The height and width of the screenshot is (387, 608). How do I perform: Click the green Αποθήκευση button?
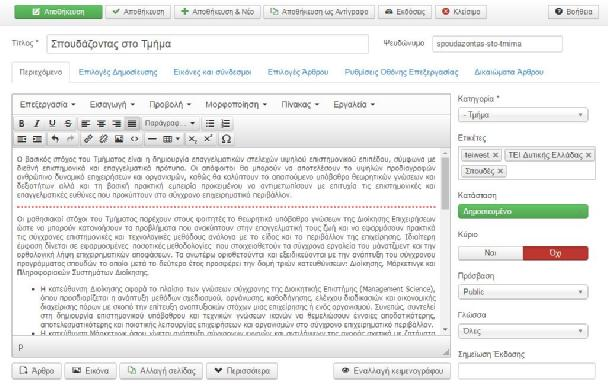59,12
